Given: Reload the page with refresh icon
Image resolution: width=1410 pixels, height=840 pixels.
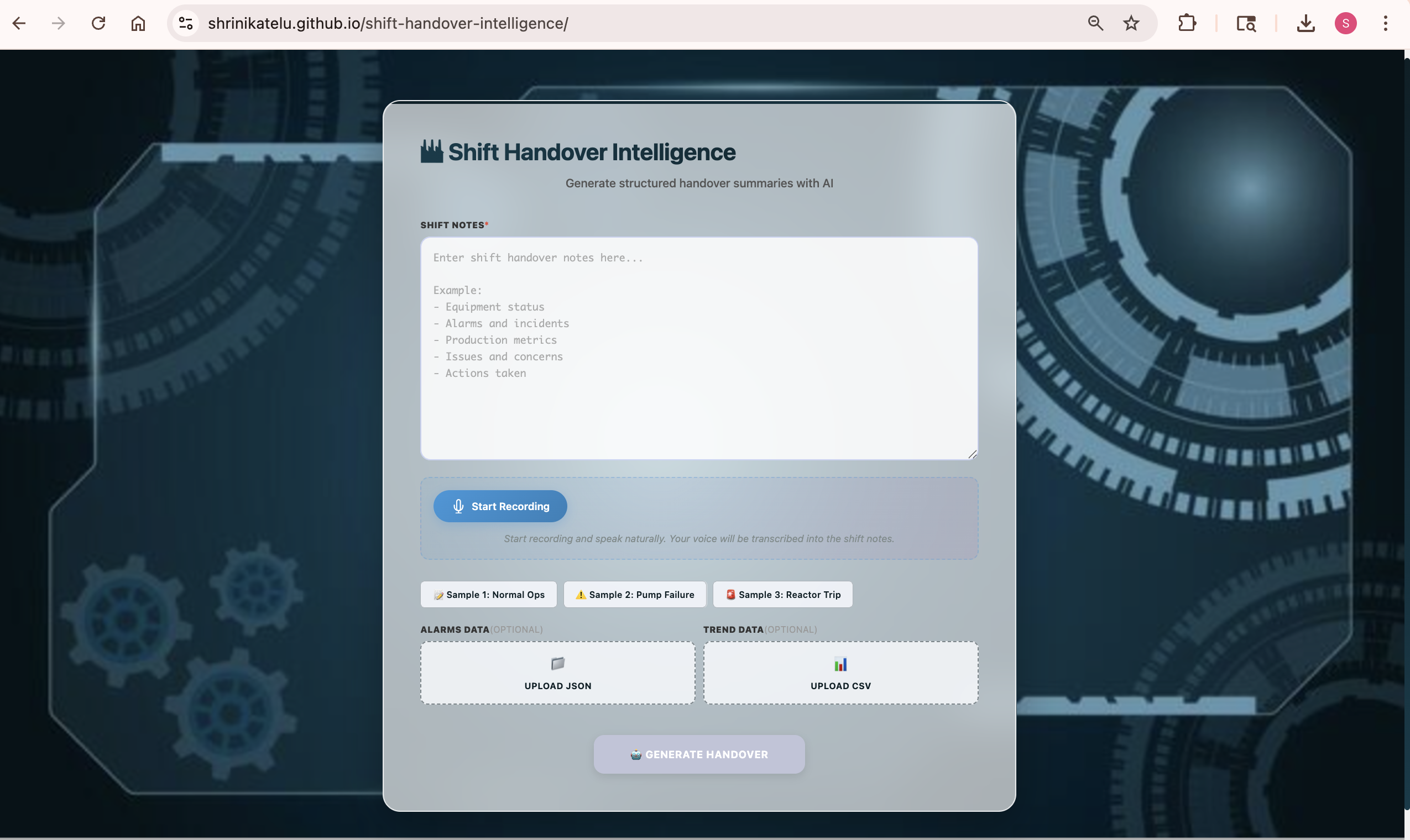Looking at the screenshot, I should [98, 23].
